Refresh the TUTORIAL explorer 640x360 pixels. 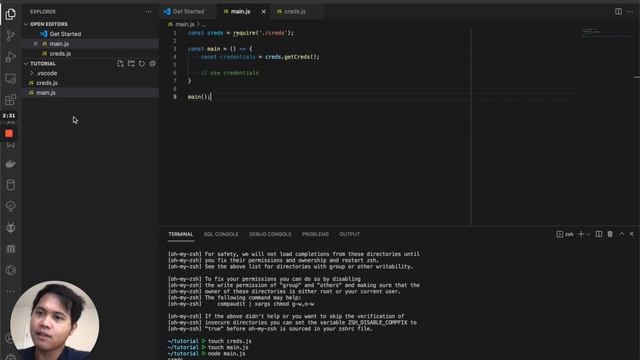[x=142, y=64]
